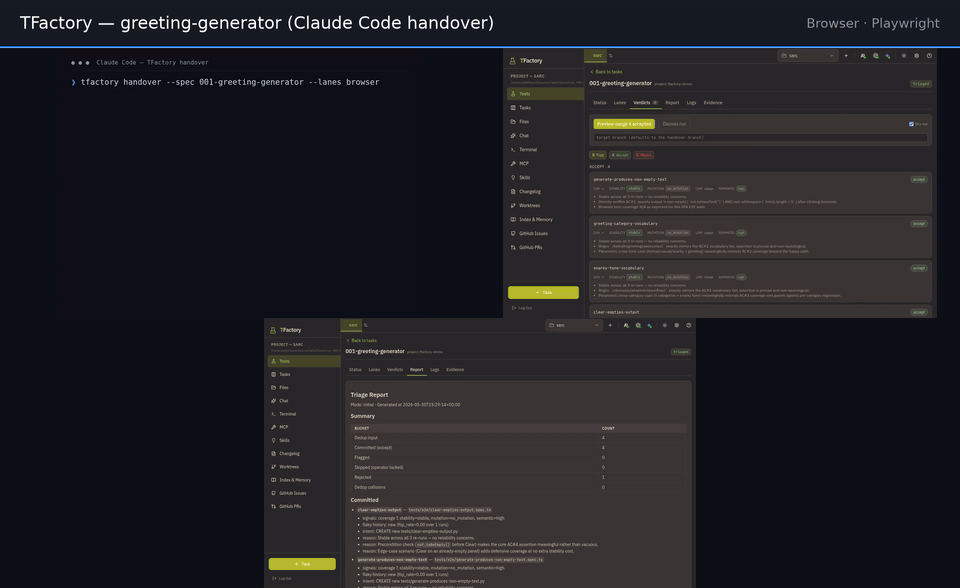The width and height of the screenshot is (960, 588).
Task: Click the + Task button in the Report window
Action: click(302, 564)
